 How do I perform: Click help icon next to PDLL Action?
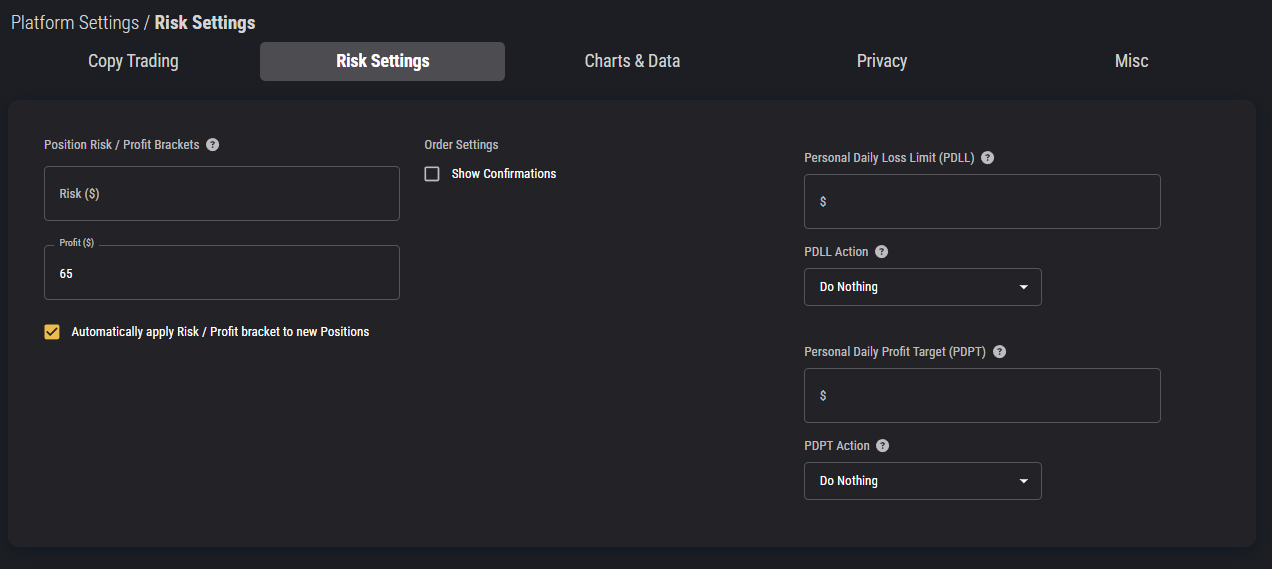[x=881, y=252]
